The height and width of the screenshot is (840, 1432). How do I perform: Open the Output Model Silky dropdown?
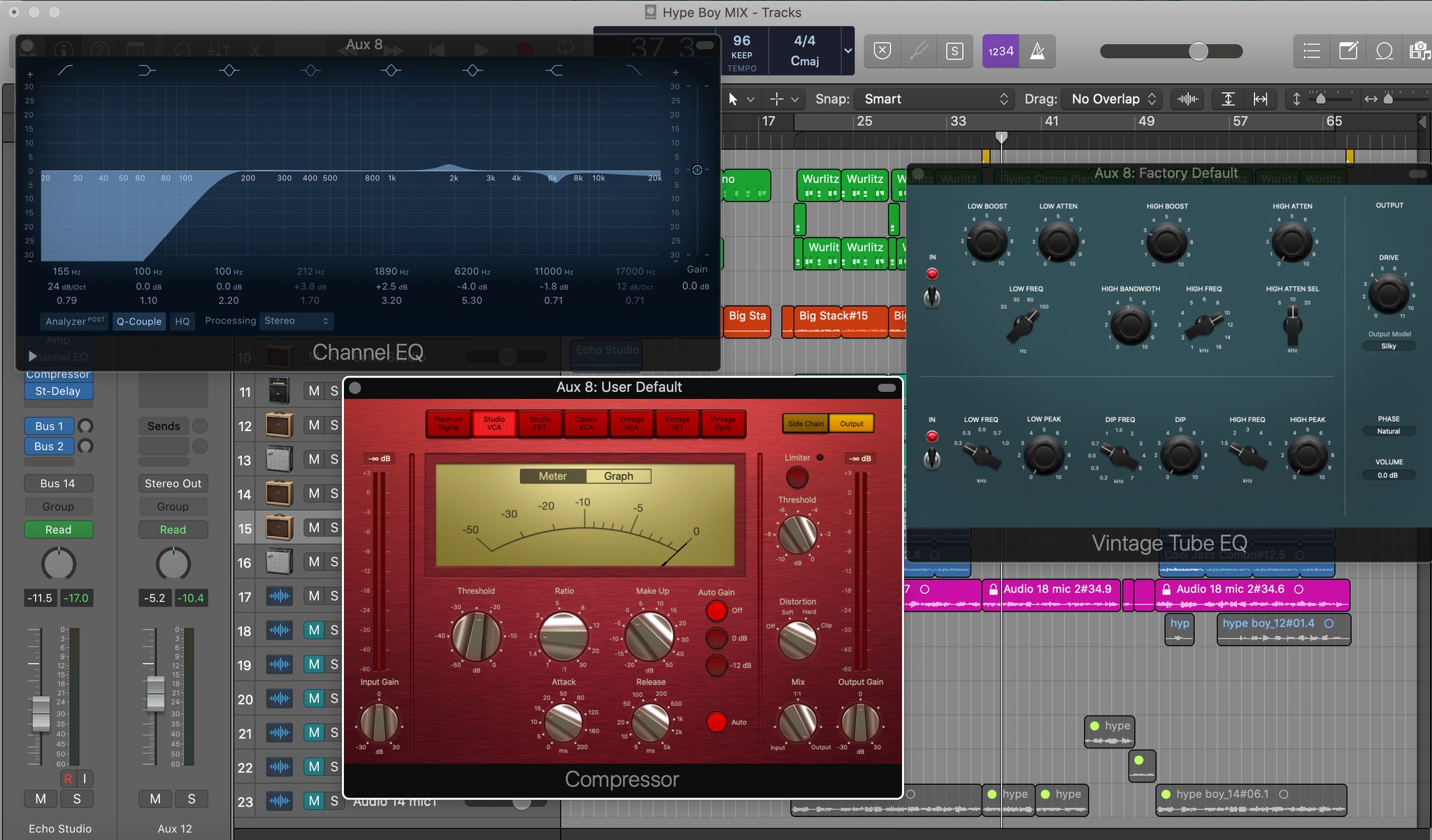(x=1389, y=346)
